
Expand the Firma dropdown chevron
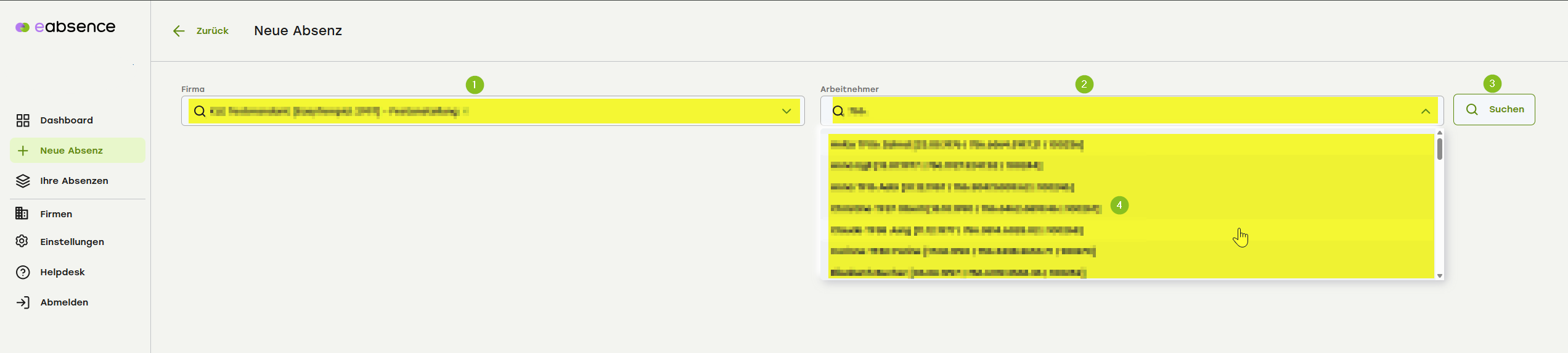click(x=786, y=111)
